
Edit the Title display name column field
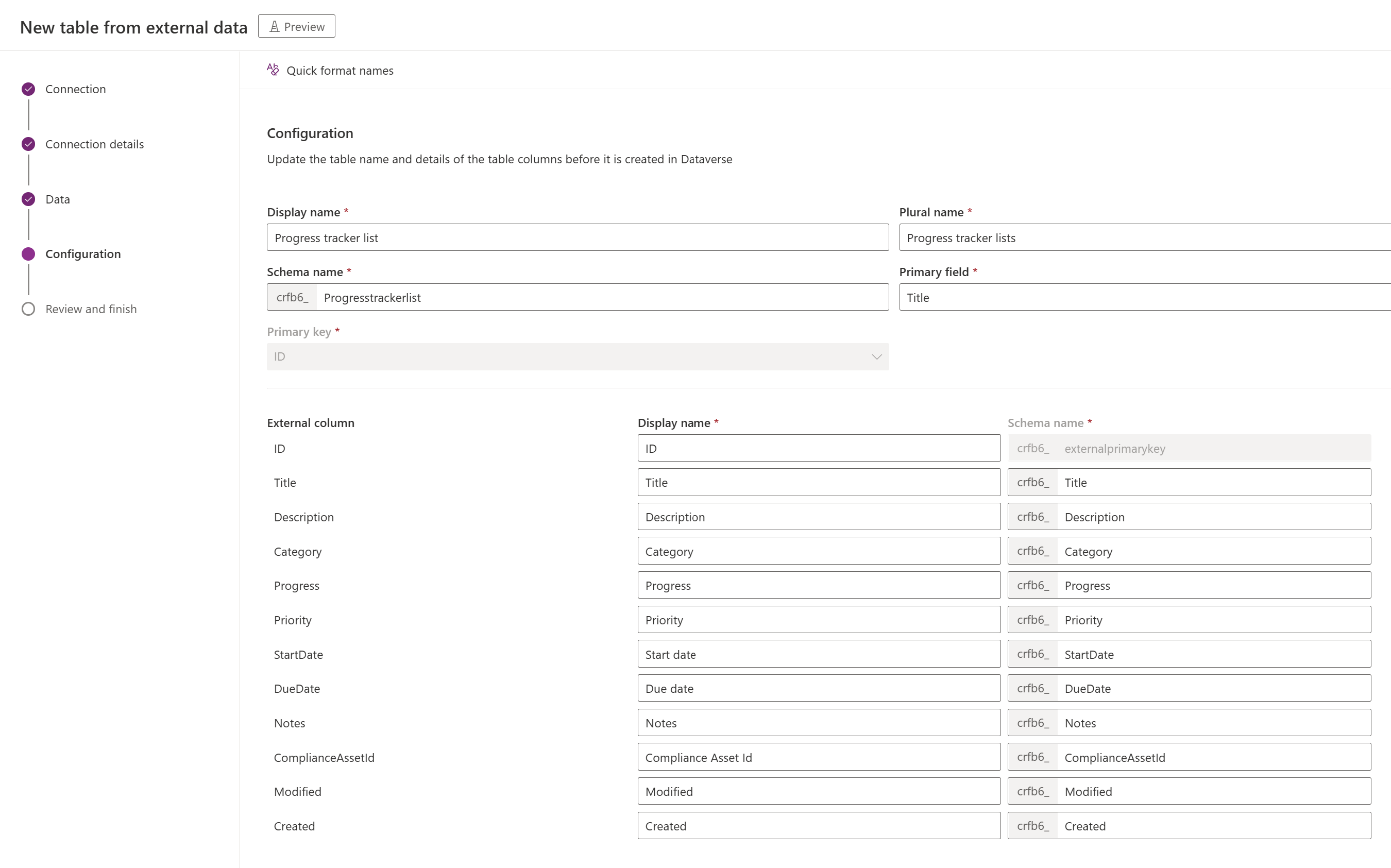point(817,482)
